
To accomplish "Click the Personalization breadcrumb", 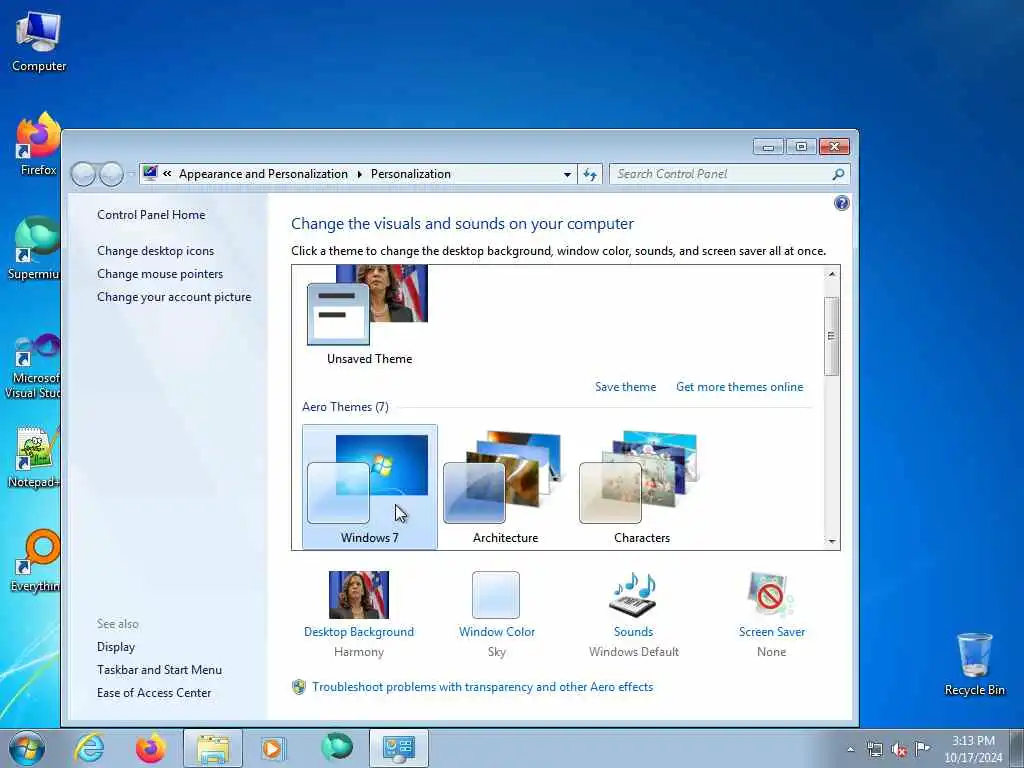I will [411, 174].
